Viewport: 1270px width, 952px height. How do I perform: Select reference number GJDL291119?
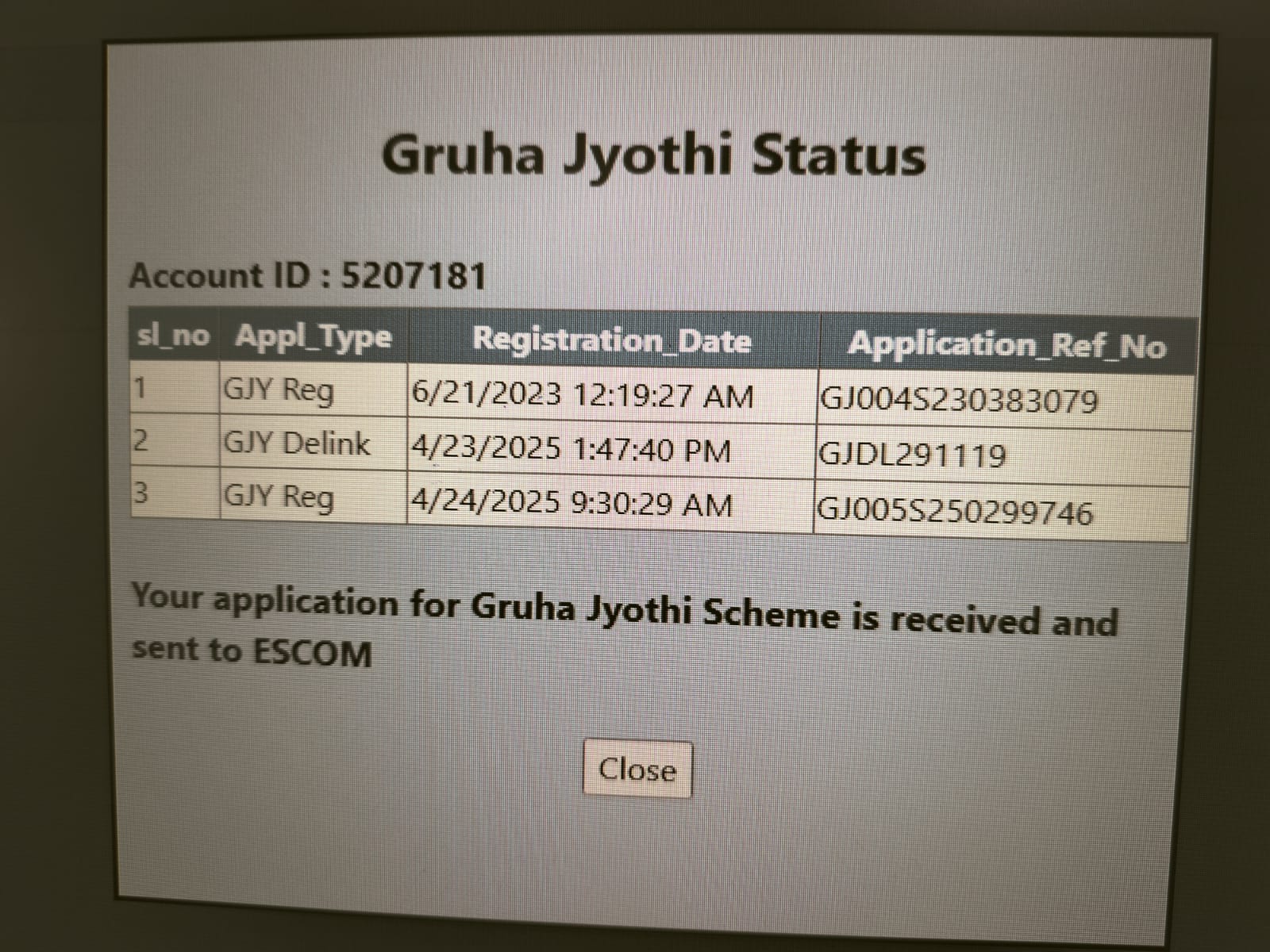[912, 455]
